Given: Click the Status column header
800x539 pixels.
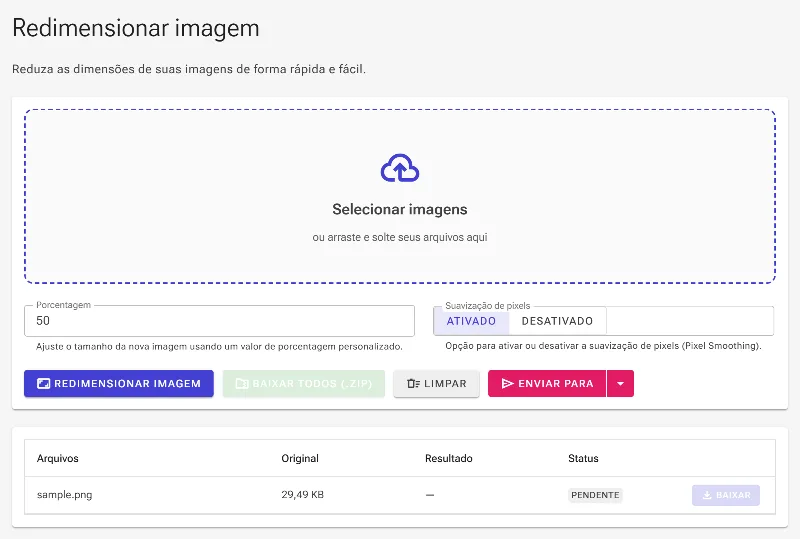Looking at the screenshot, I should (583, 458).
